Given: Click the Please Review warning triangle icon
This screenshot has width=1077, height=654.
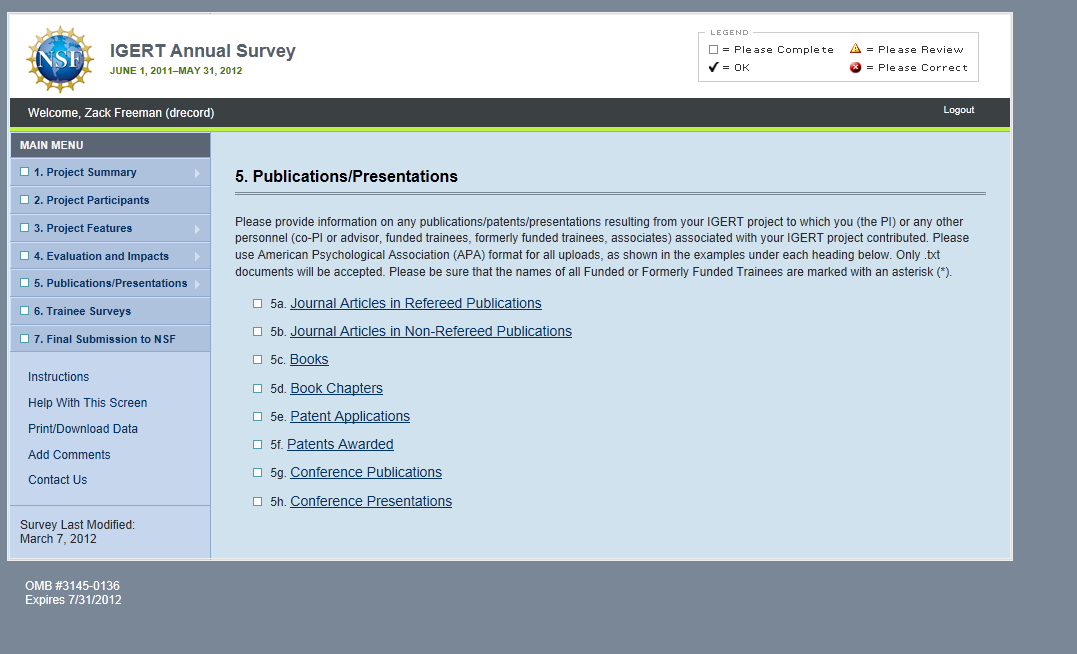Looking at the screenshot, I should 855,49.
